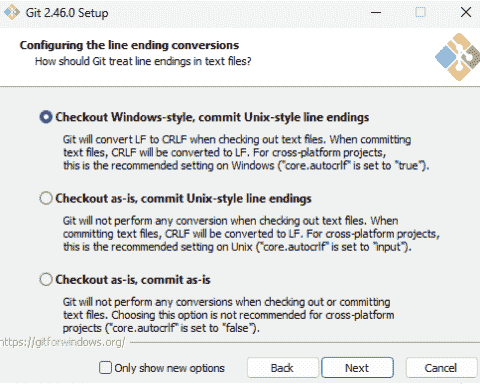Click the description mentioning core.autocrlf set to false
Viewport: 480px width, 384px height.
[x=229, y=315]
